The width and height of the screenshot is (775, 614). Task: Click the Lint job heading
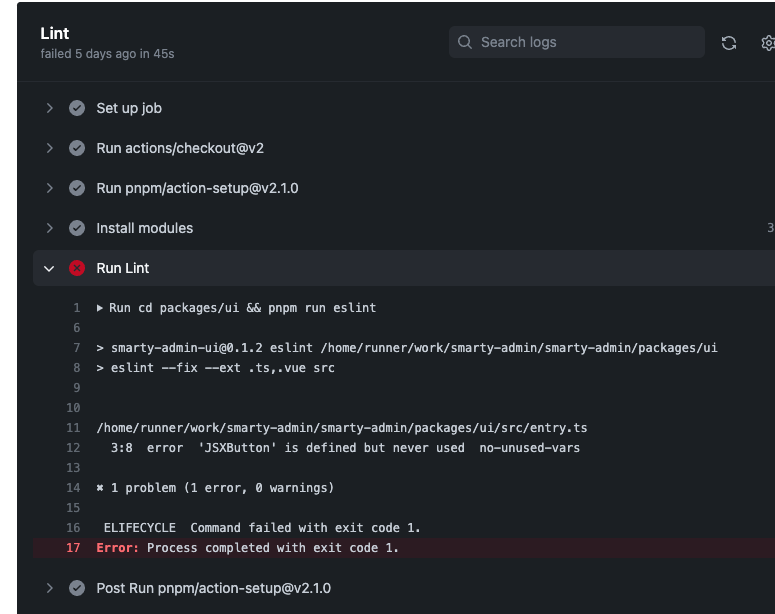coord(55,33)
